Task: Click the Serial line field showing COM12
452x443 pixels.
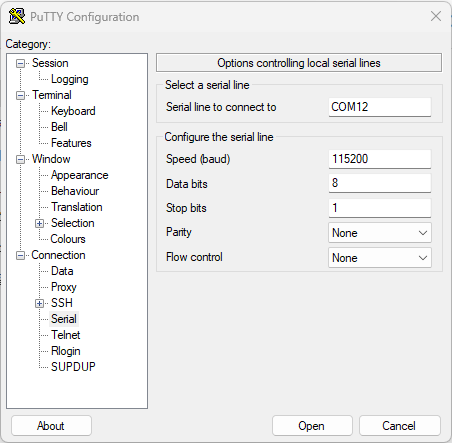Action: (x=380, y=107)
